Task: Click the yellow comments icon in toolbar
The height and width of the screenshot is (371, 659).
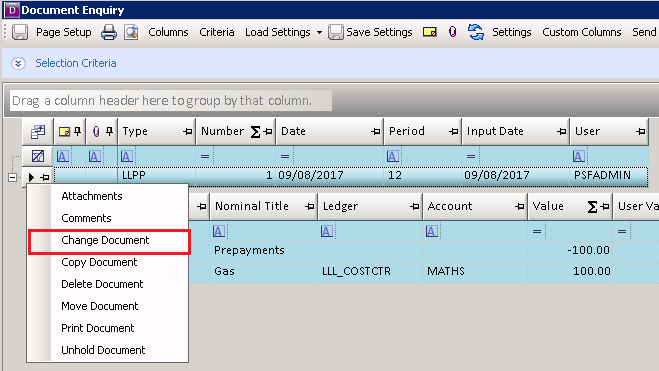Action: 430,32
